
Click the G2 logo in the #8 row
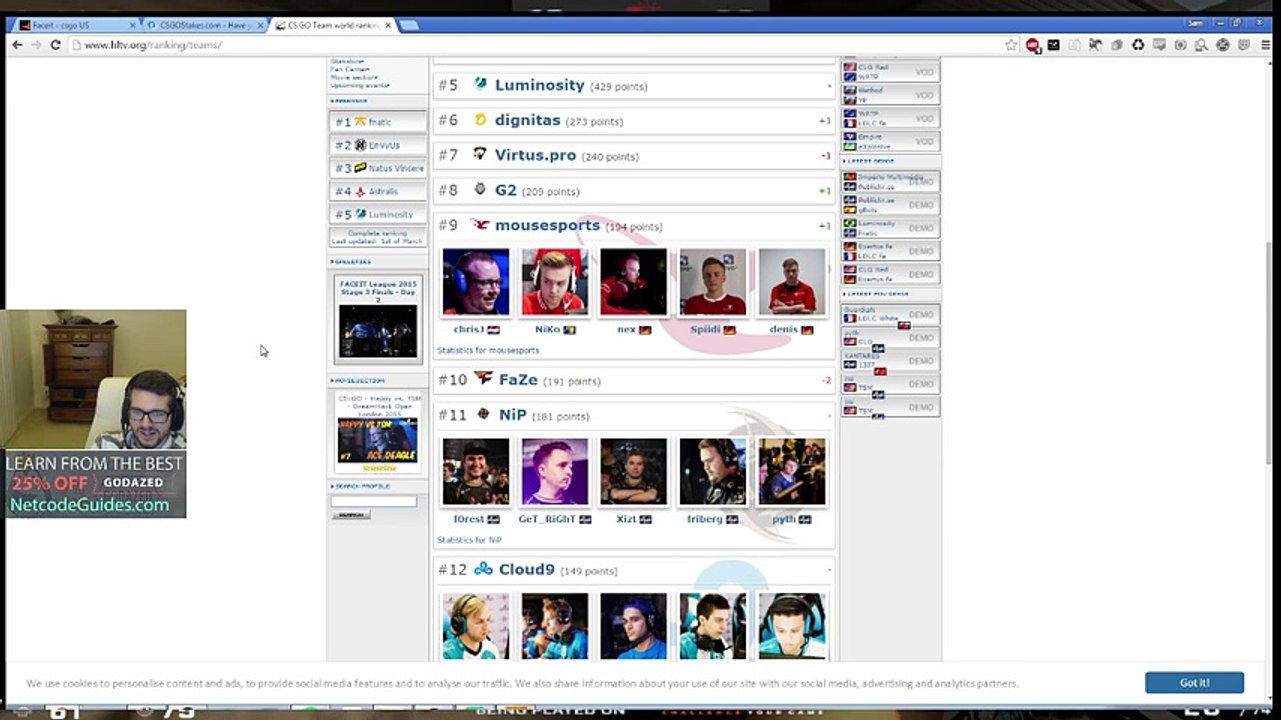[480, 190]
